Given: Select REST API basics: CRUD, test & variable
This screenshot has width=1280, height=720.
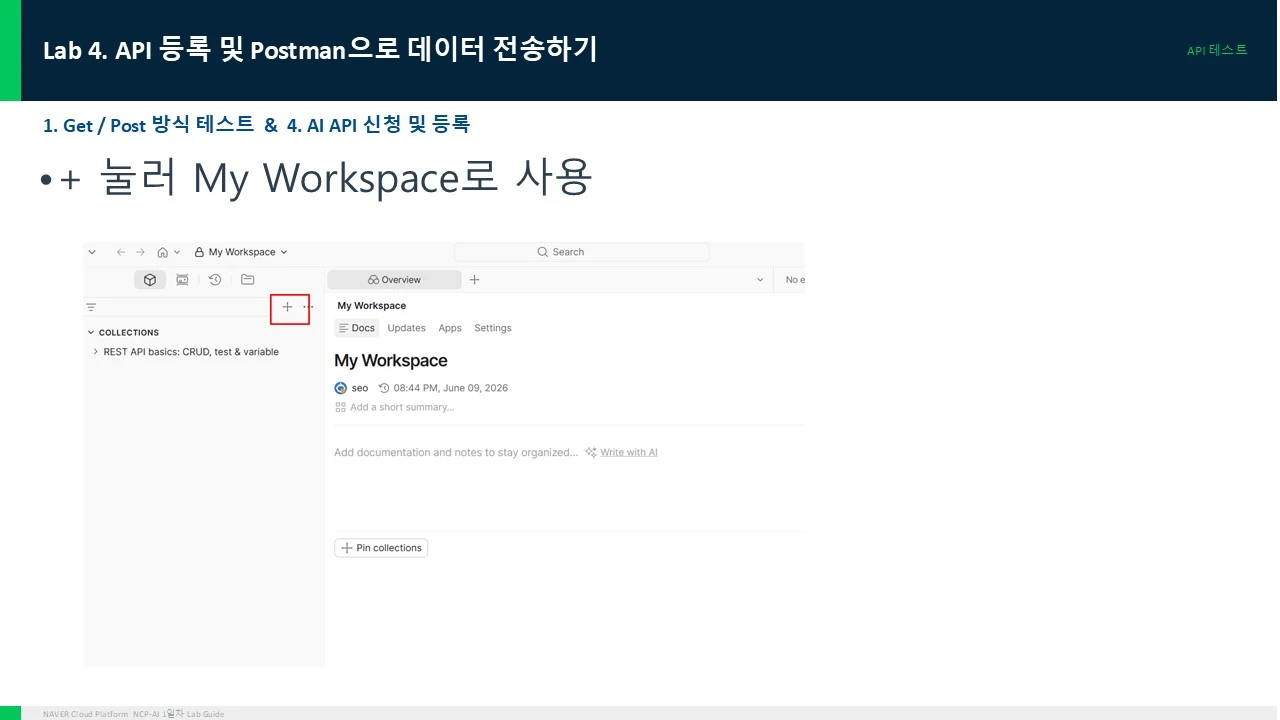Looking at the screenshot, I should pyautogui.click(x=191, y=352).
